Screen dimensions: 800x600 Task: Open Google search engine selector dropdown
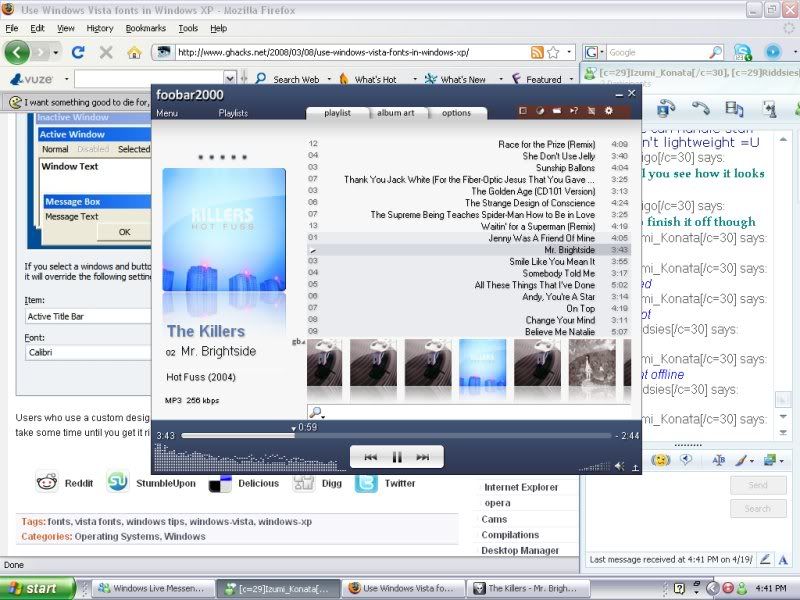tap(602, 52)
